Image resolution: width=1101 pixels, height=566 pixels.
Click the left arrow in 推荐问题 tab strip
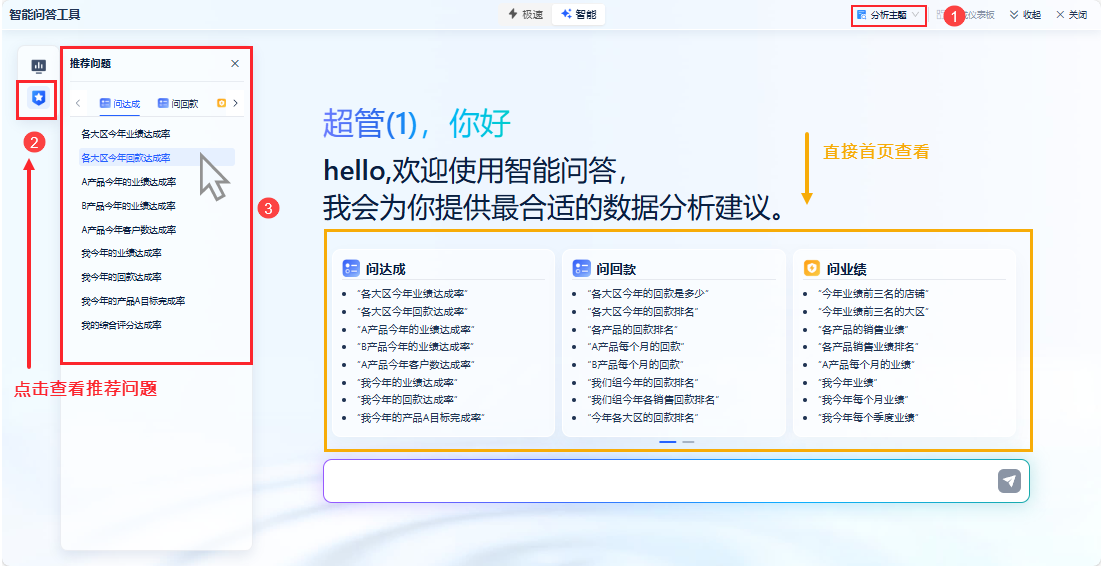(78, 103)
